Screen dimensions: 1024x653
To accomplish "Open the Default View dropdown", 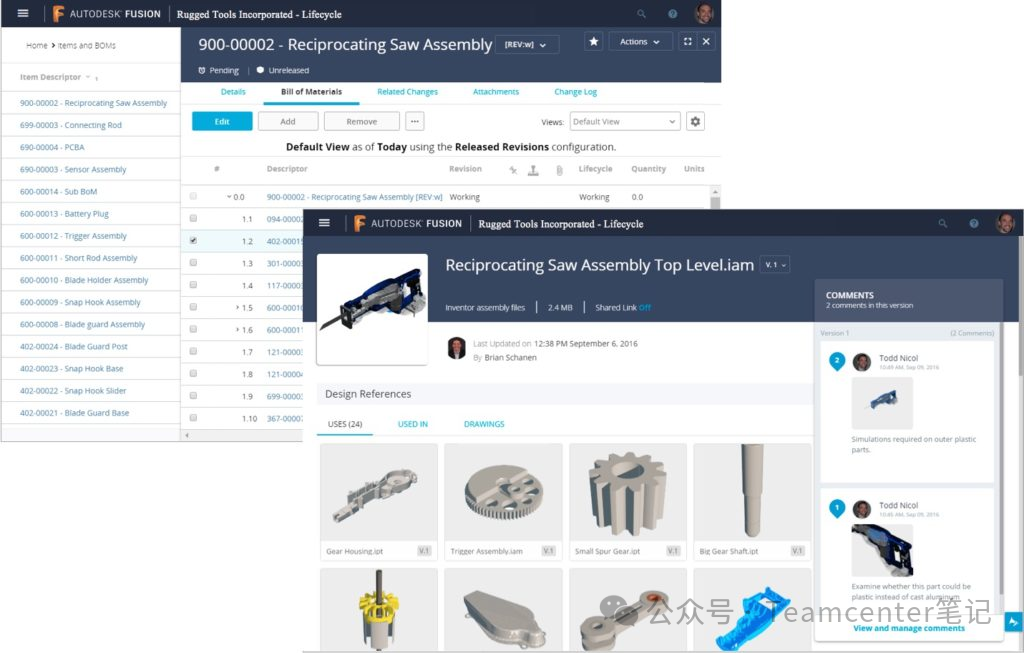I will pyautogui.click(x=625, y=121).
